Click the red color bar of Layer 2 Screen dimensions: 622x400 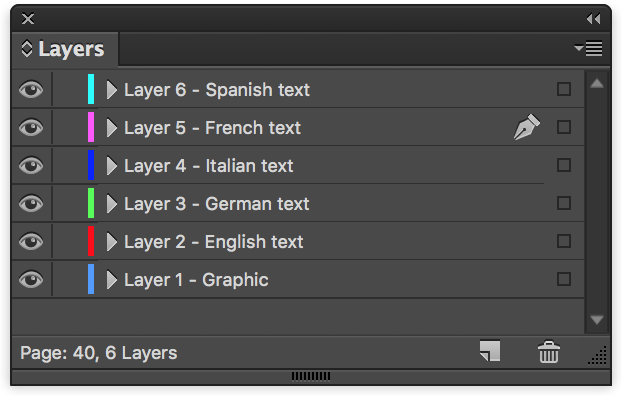91,242
